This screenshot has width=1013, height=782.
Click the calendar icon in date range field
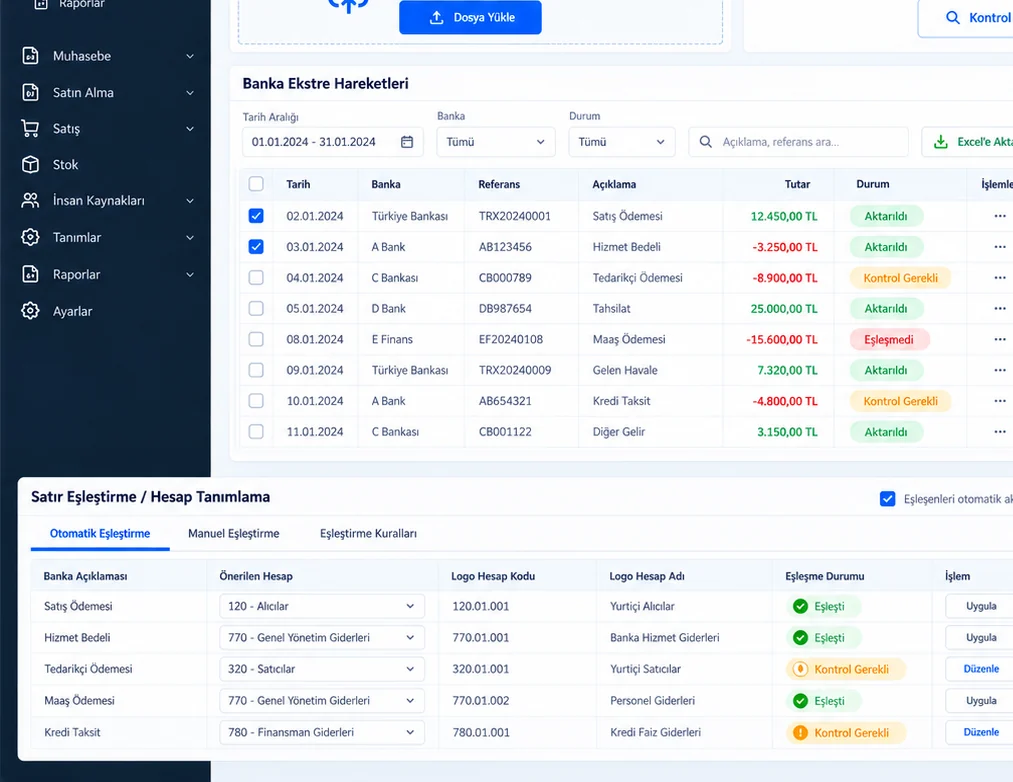pos(407,142)
